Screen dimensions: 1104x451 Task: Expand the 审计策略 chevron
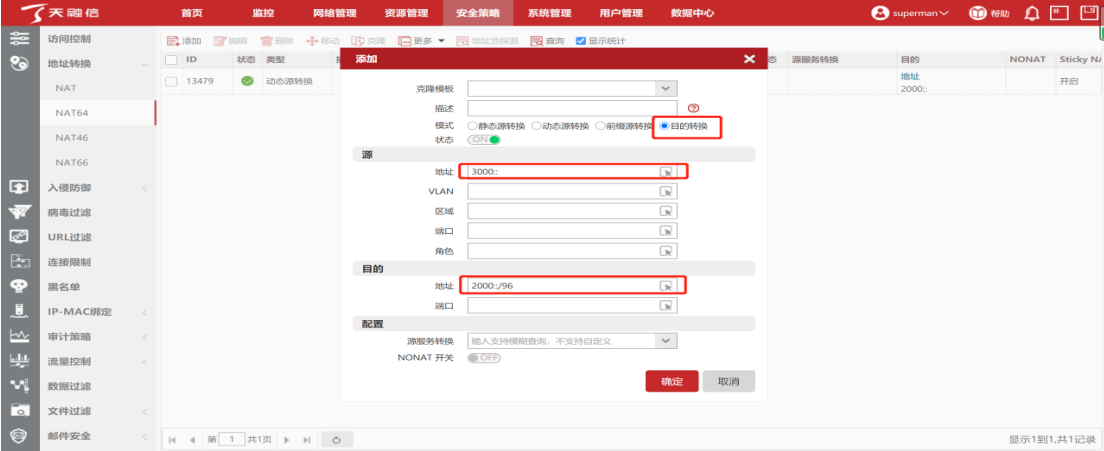(x=144, y=337)
